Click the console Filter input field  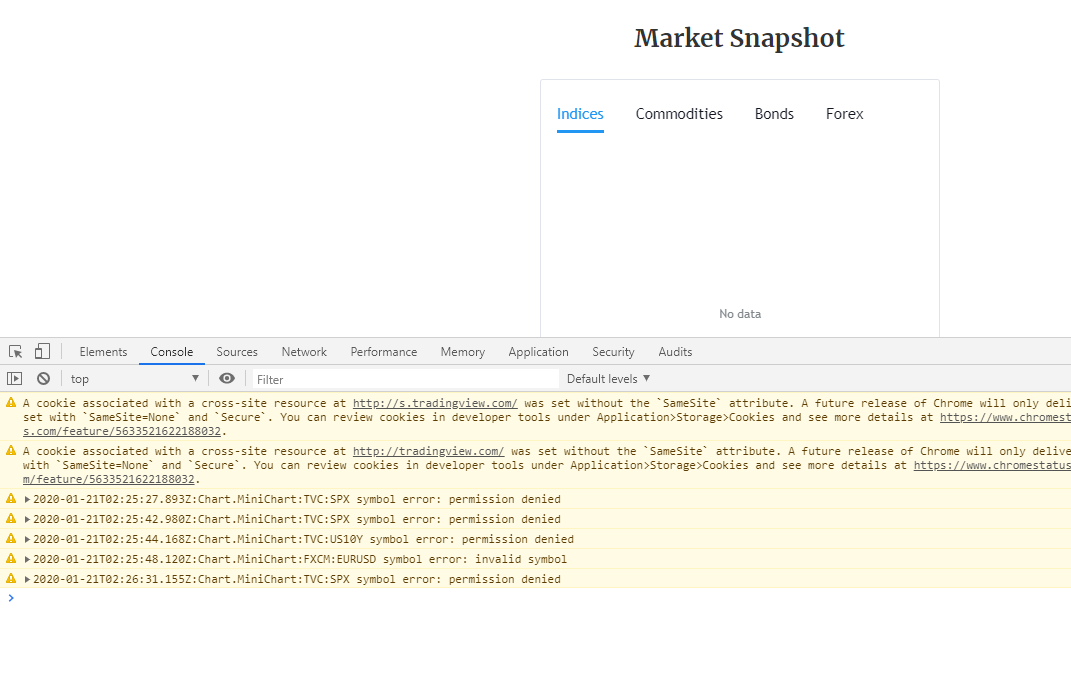(x=405, y=379)
